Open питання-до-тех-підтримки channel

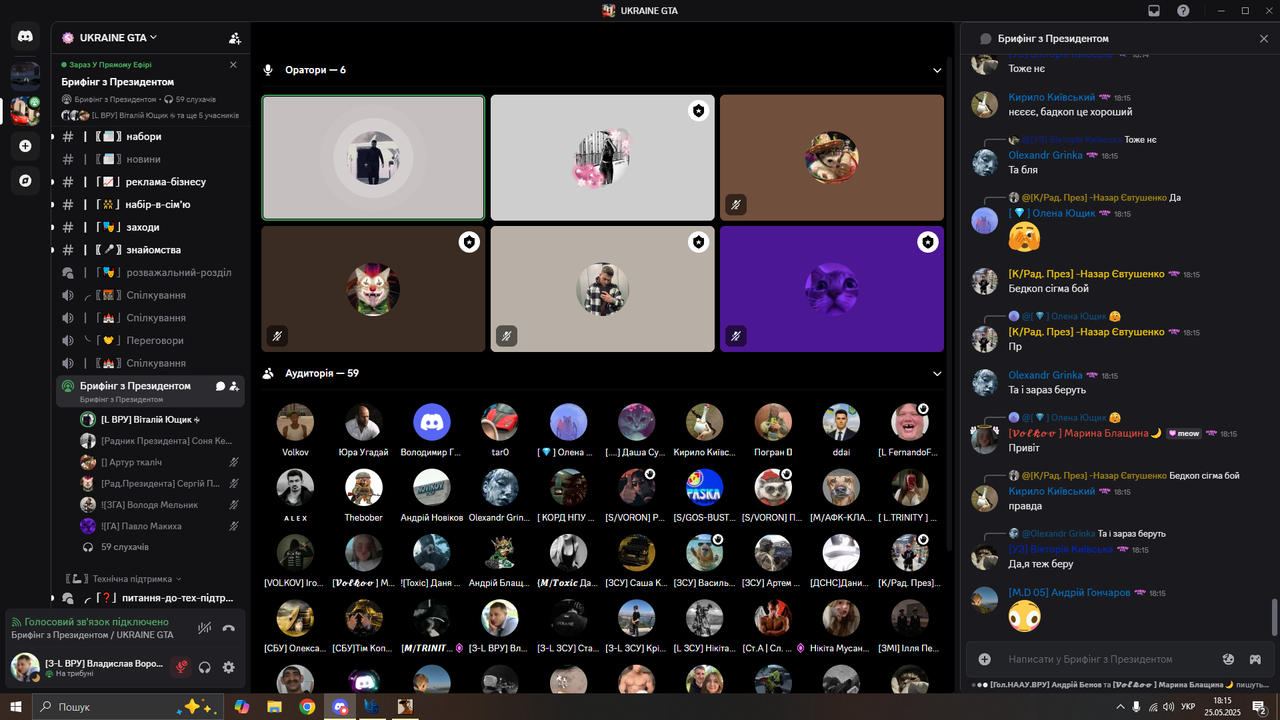(150, 598)
